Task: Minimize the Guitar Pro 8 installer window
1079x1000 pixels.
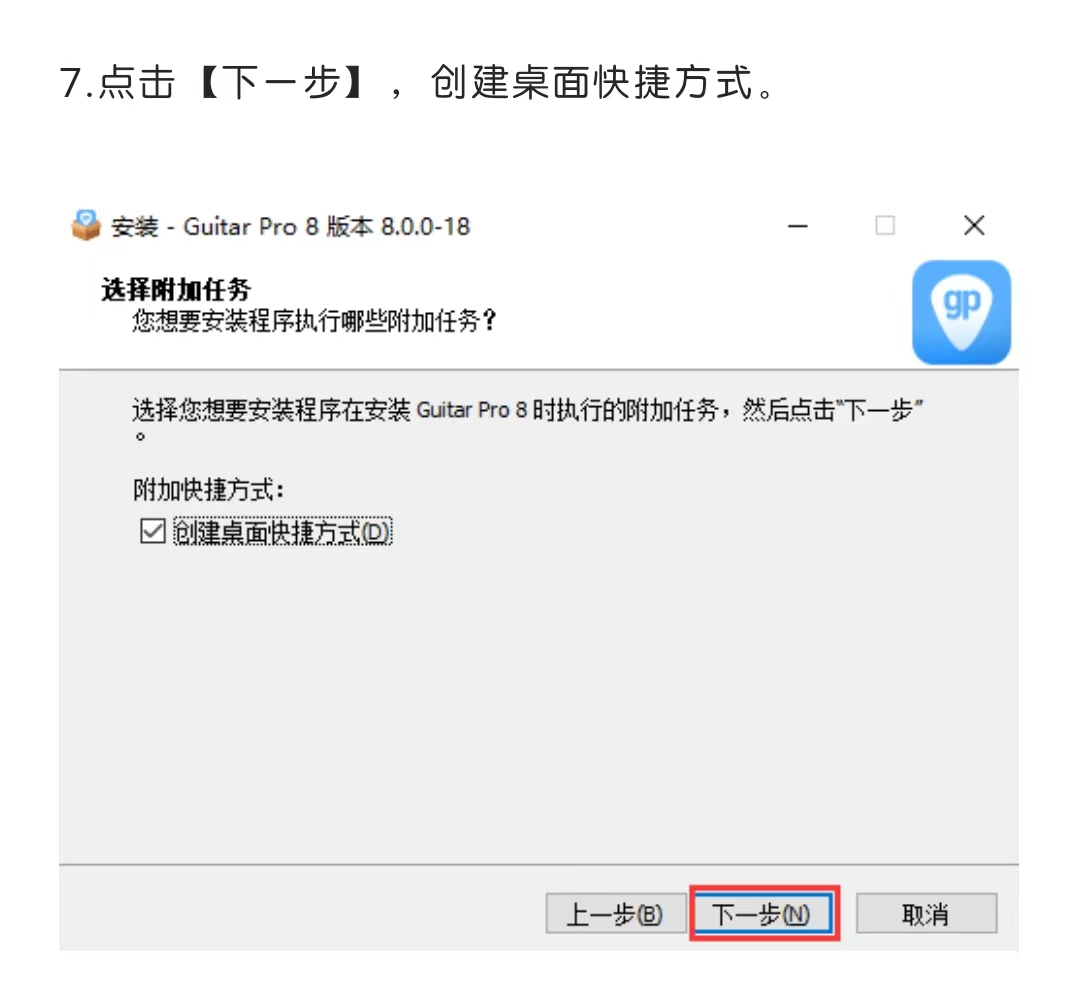Action: (798, 226)
